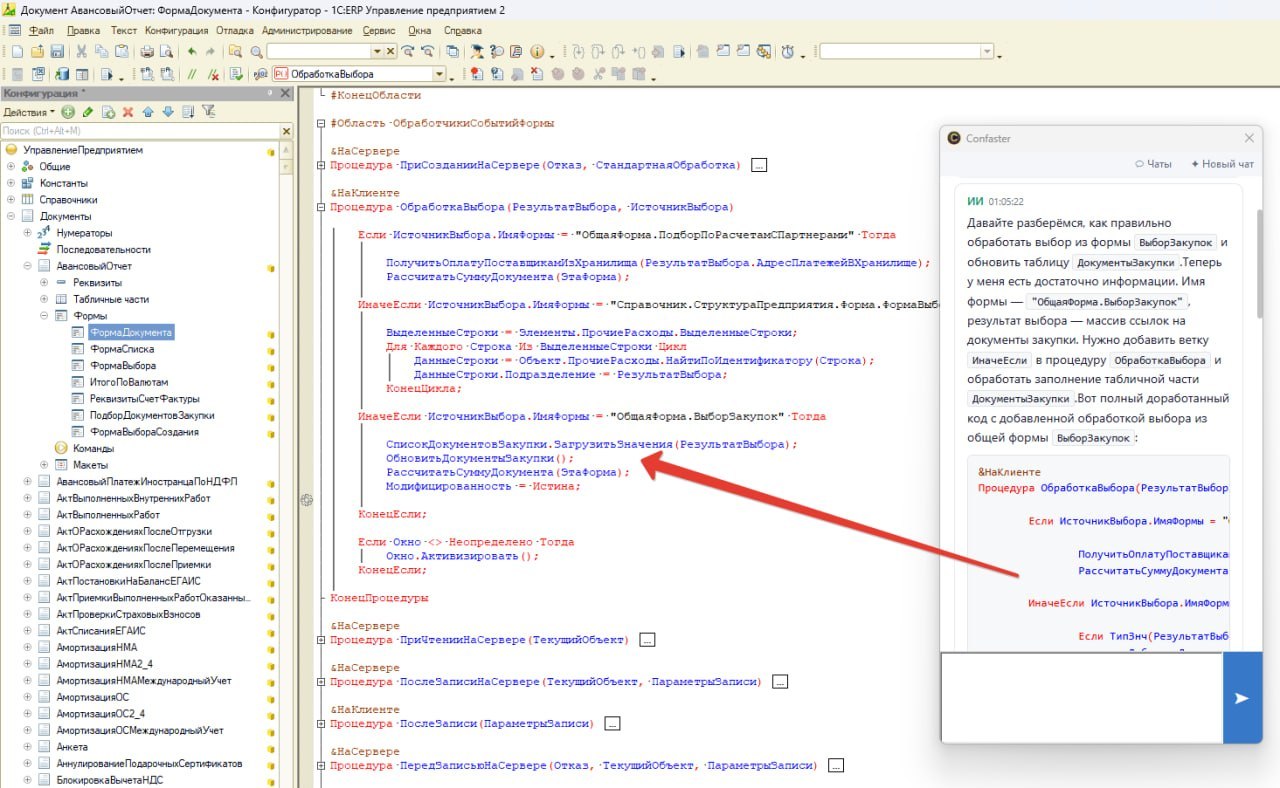Select АктВыполненныхРабот document in tree
The height and width of the screenshot is (788, 1280).
tap(108, 514)
